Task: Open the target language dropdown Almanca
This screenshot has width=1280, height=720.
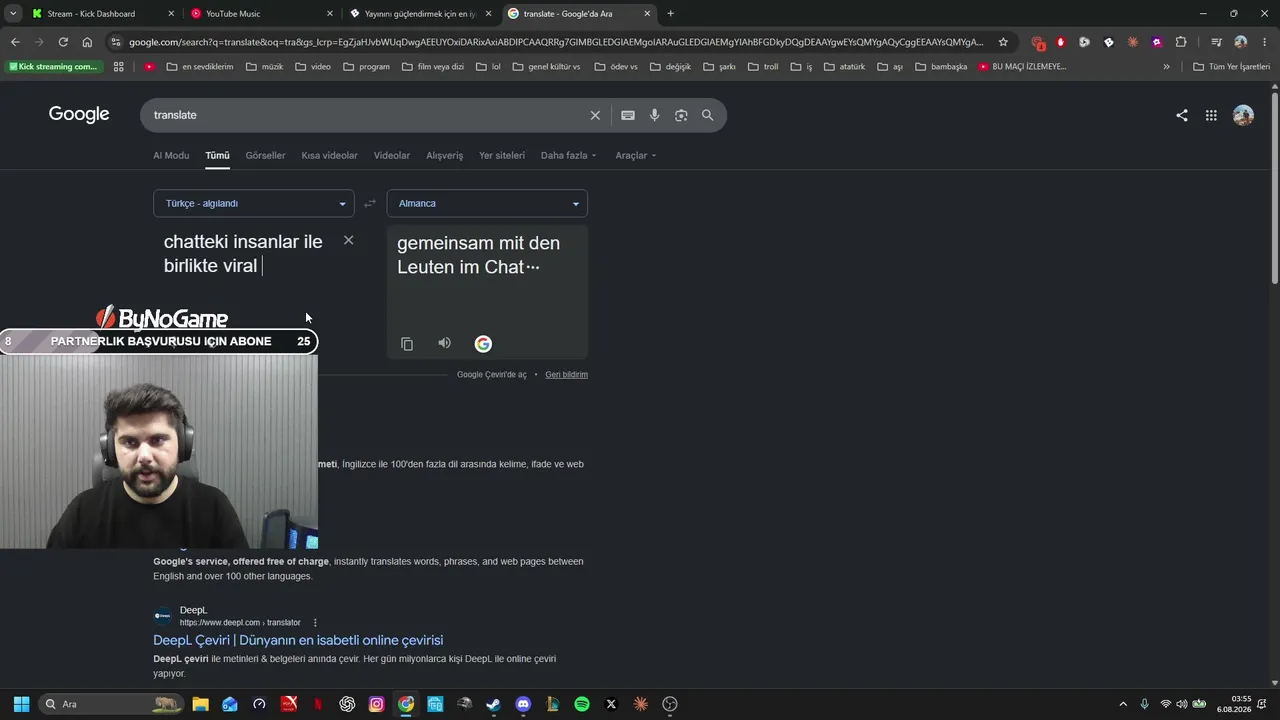Action: 487,203
